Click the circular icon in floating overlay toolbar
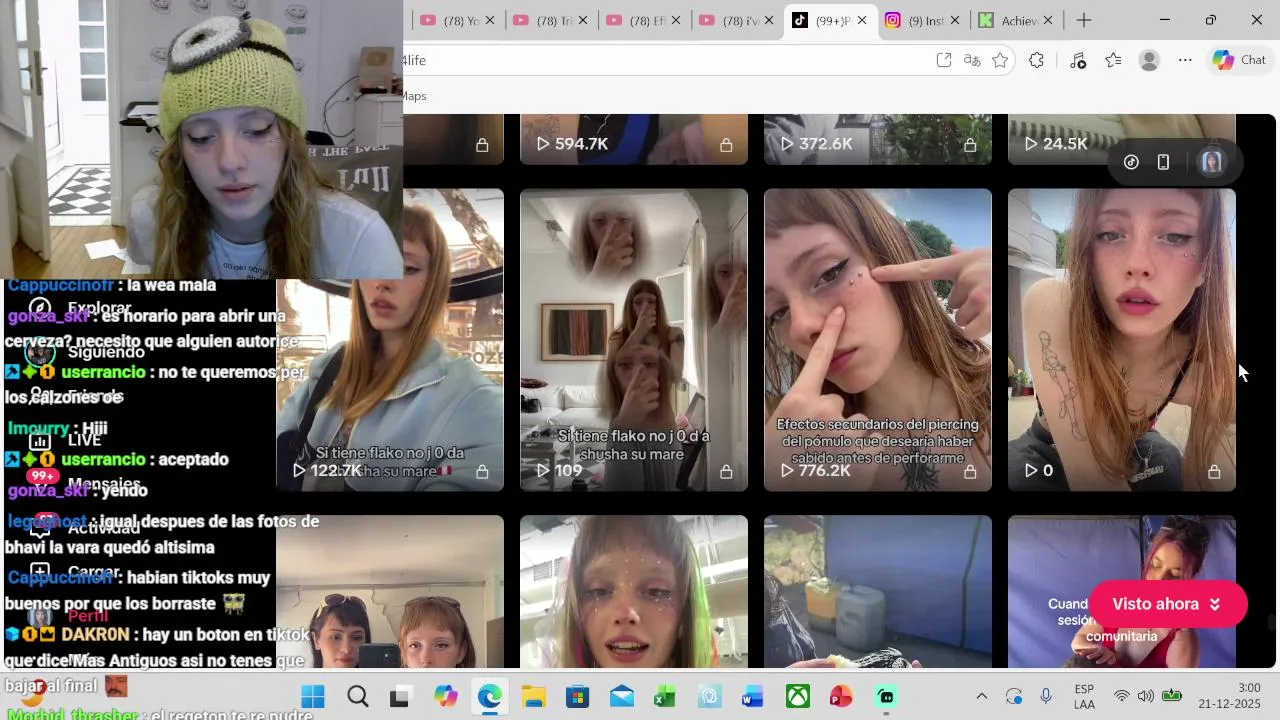 (1131, 162)
